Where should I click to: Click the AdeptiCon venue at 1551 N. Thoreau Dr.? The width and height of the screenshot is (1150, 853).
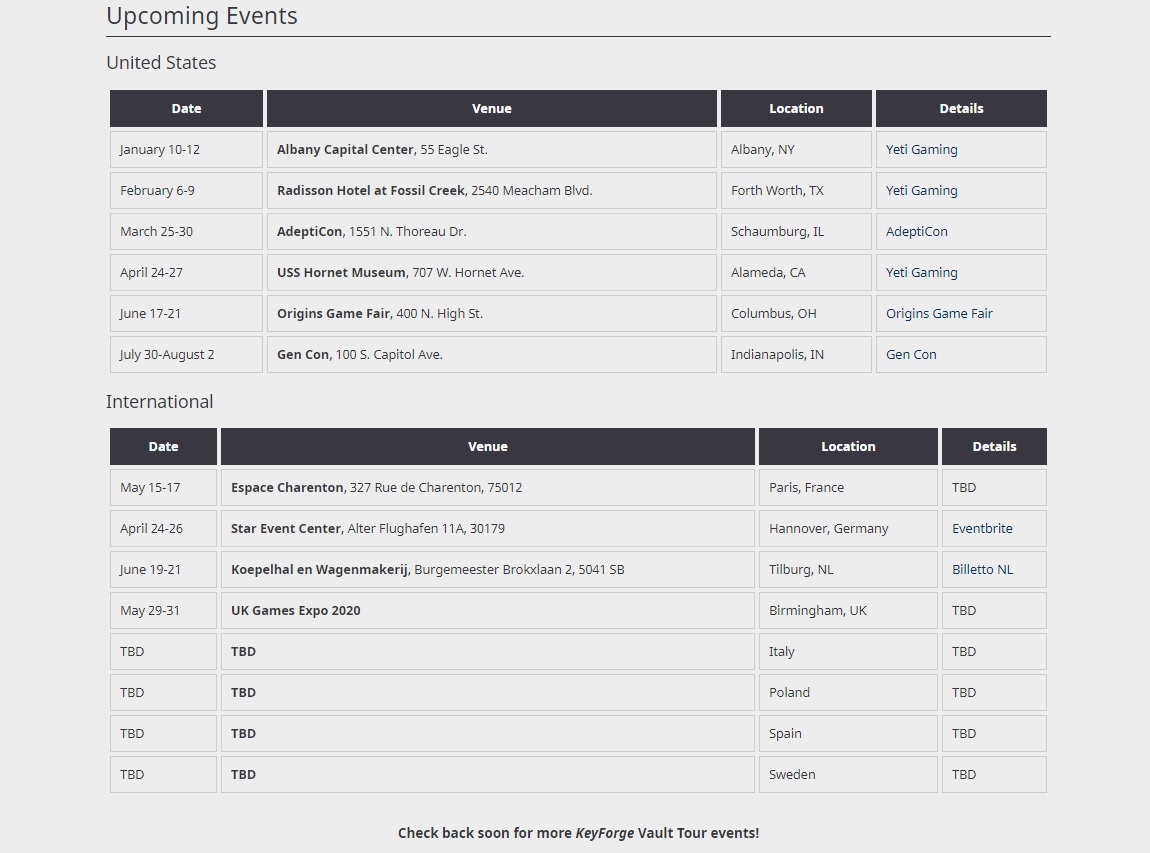[x=491, y=232]
